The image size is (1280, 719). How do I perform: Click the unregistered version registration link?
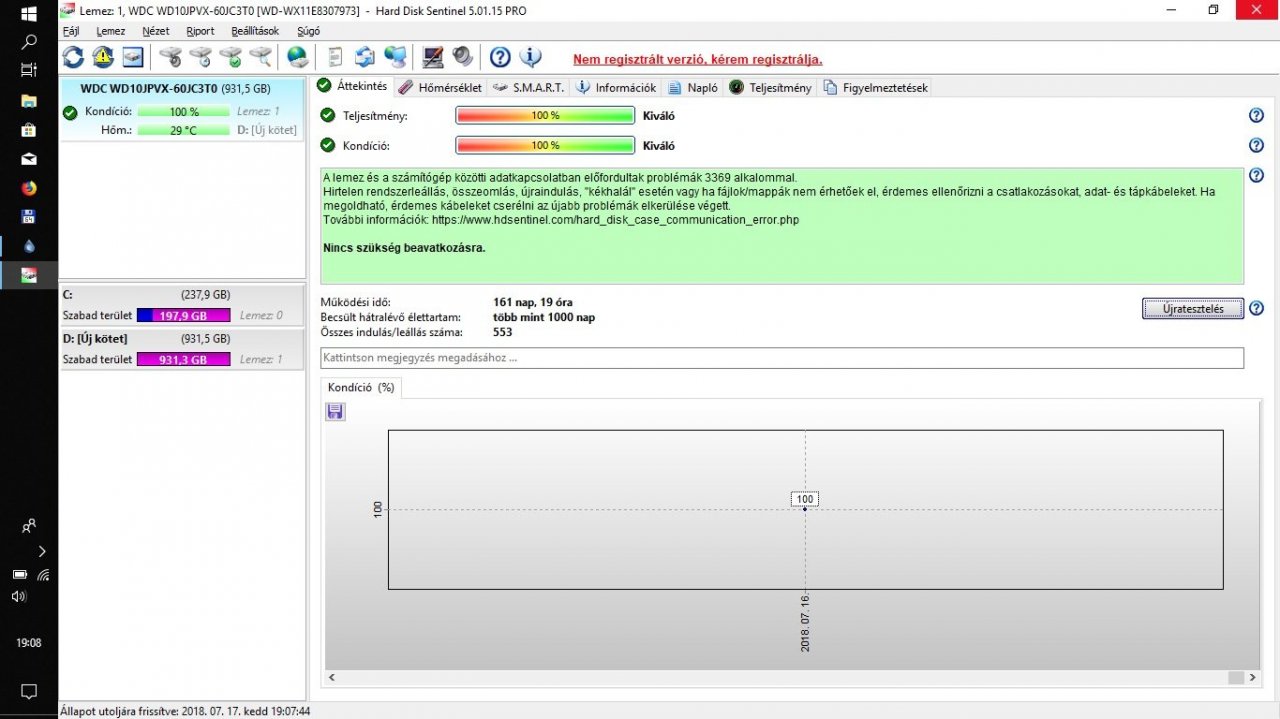click(x=698, y=59)
